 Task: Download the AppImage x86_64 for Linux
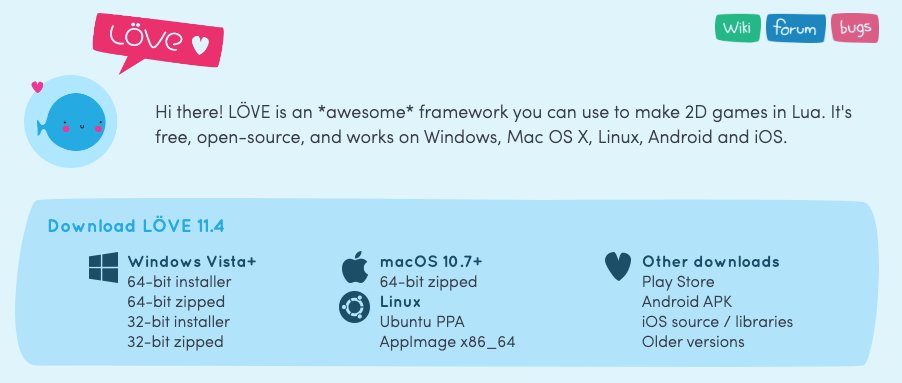coord(447,342)
